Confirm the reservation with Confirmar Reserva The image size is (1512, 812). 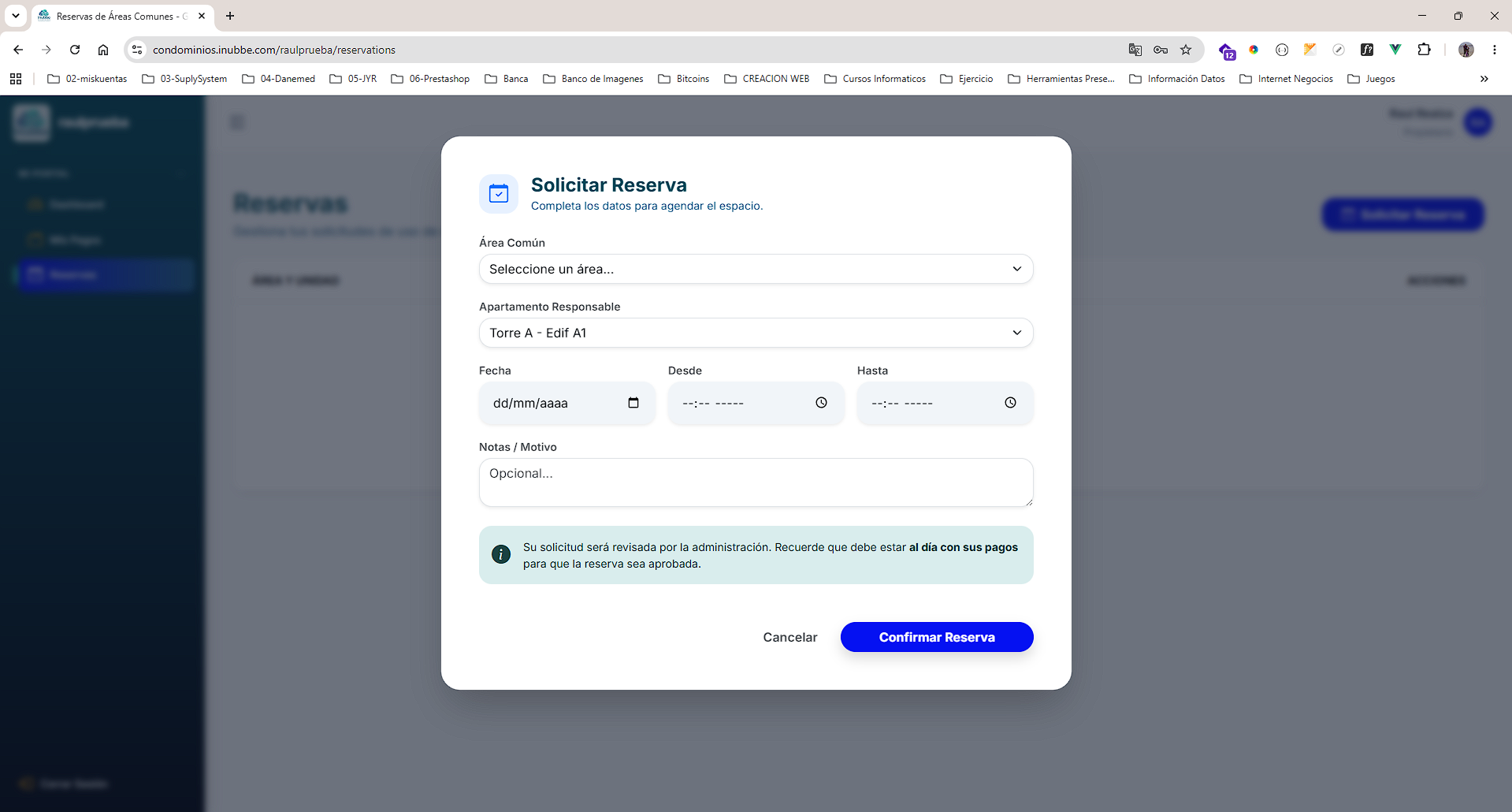click(x=937, y=637)
